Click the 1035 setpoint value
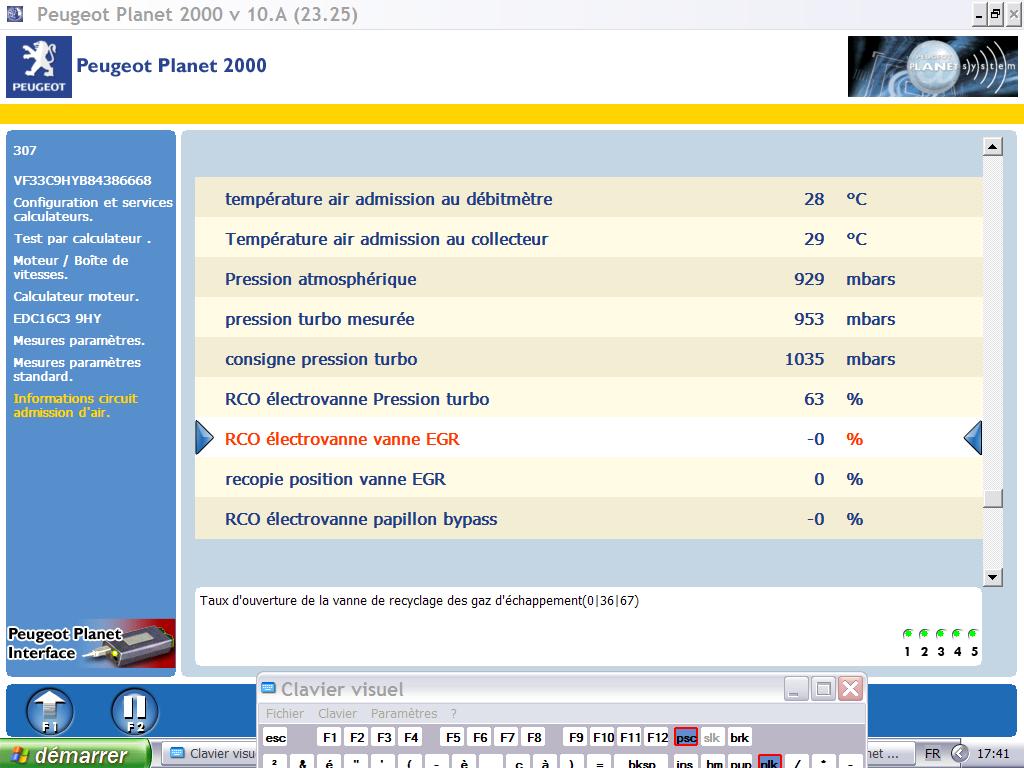The image size is (1024, 768). click(x=805, y=359)
